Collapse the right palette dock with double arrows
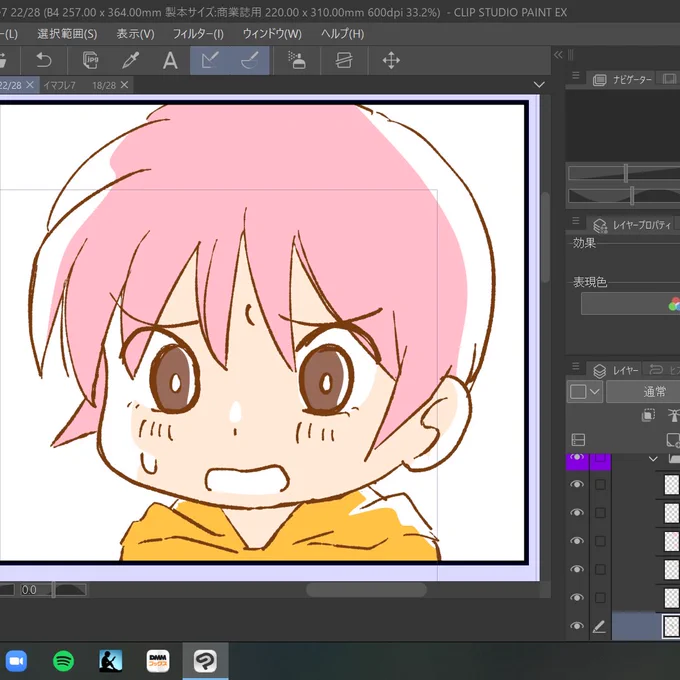Image resolution: width=680 pixels, height=680 pixels. click(558, 55)
